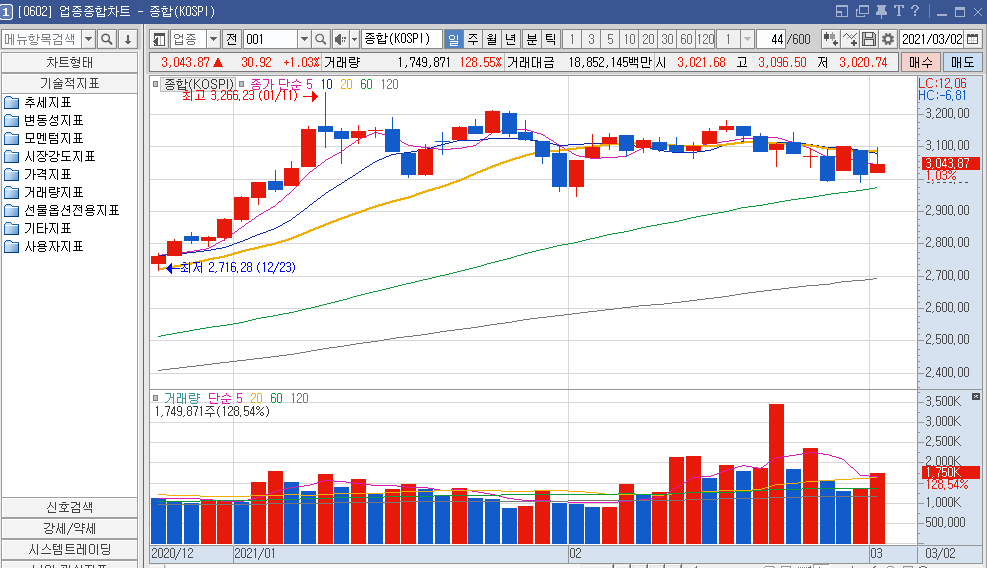The image size is (987, 568).
Task: Open the 기술적지표 panel tab
Action: [x=69, y=83]
